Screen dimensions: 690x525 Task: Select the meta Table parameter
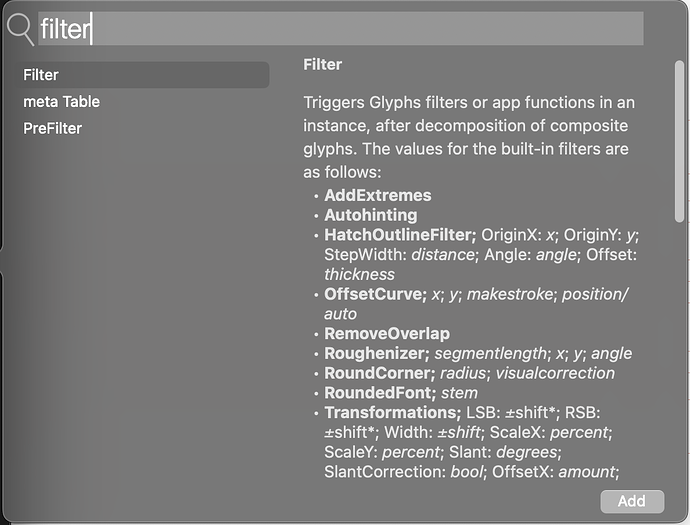point(62,102)
